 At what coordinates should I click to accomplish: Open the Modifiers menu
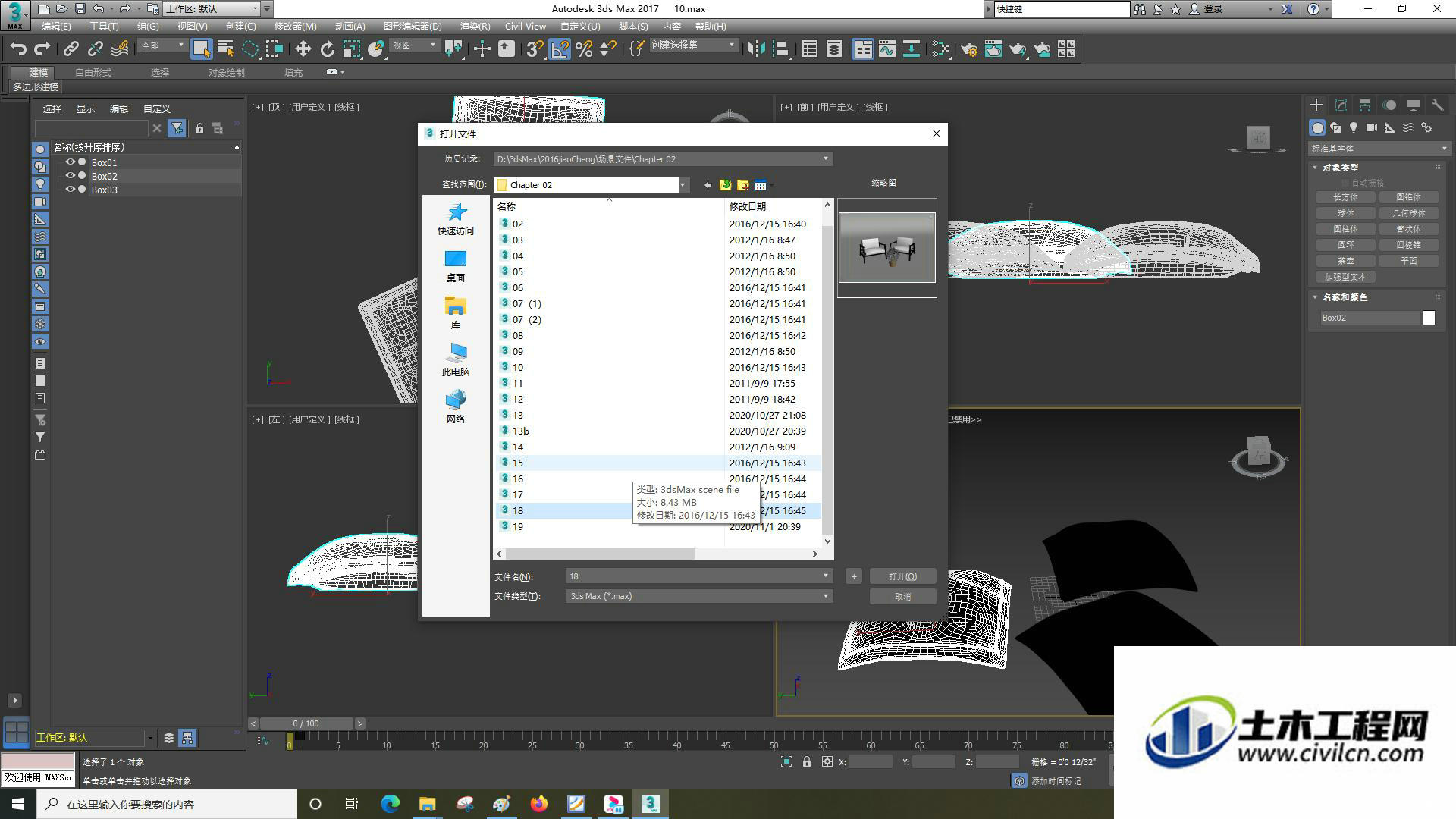295,27
